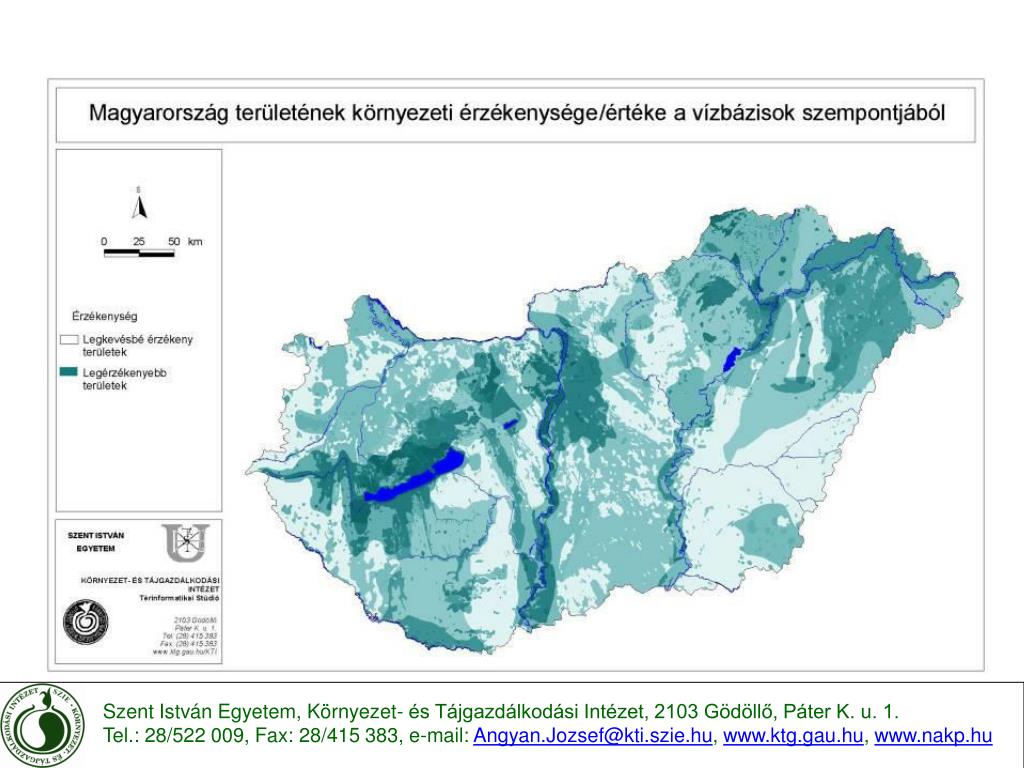
Task: Click the 'Érzékenység' legend heading
Action: (105, 316)
